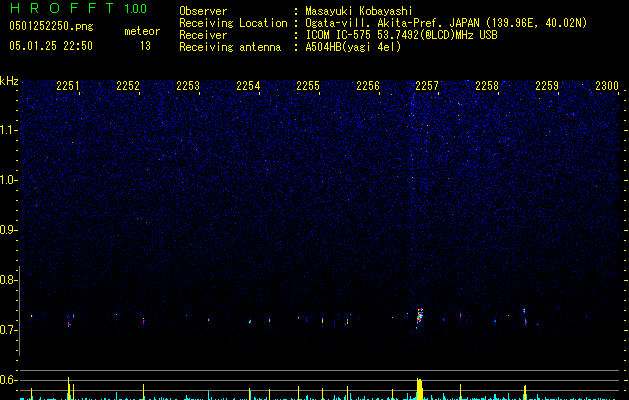Click the large meteor echo near 2257
The width and height of the screenshot is (629, 400).
coord(420,316)
